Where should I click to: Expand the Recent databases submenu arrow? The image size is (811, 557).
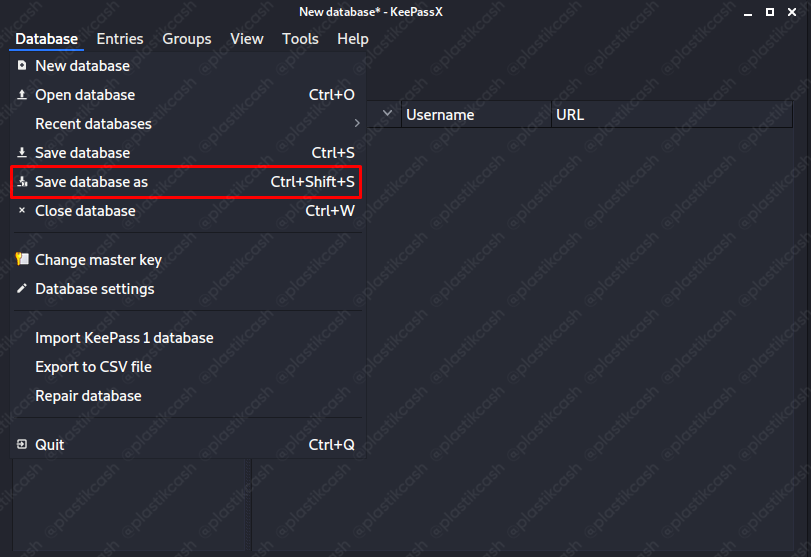coord(357,124)
